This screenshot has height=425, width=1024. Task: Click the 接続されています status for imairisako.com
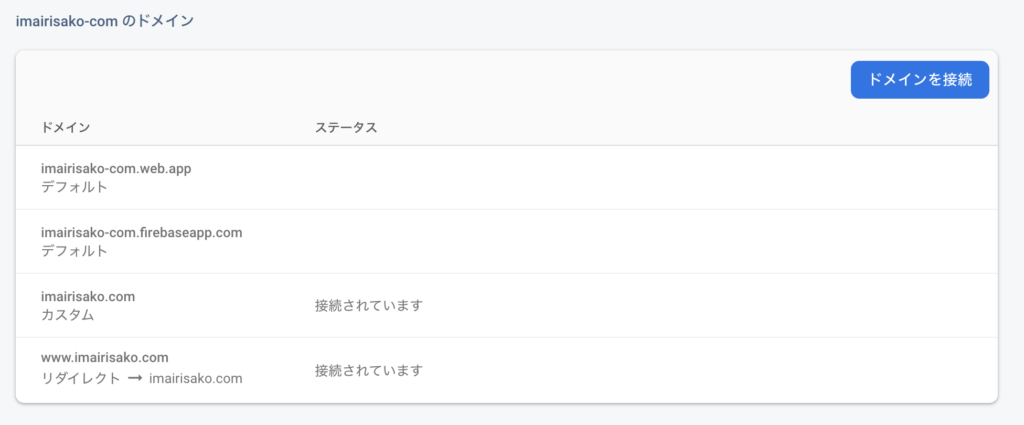369,306
